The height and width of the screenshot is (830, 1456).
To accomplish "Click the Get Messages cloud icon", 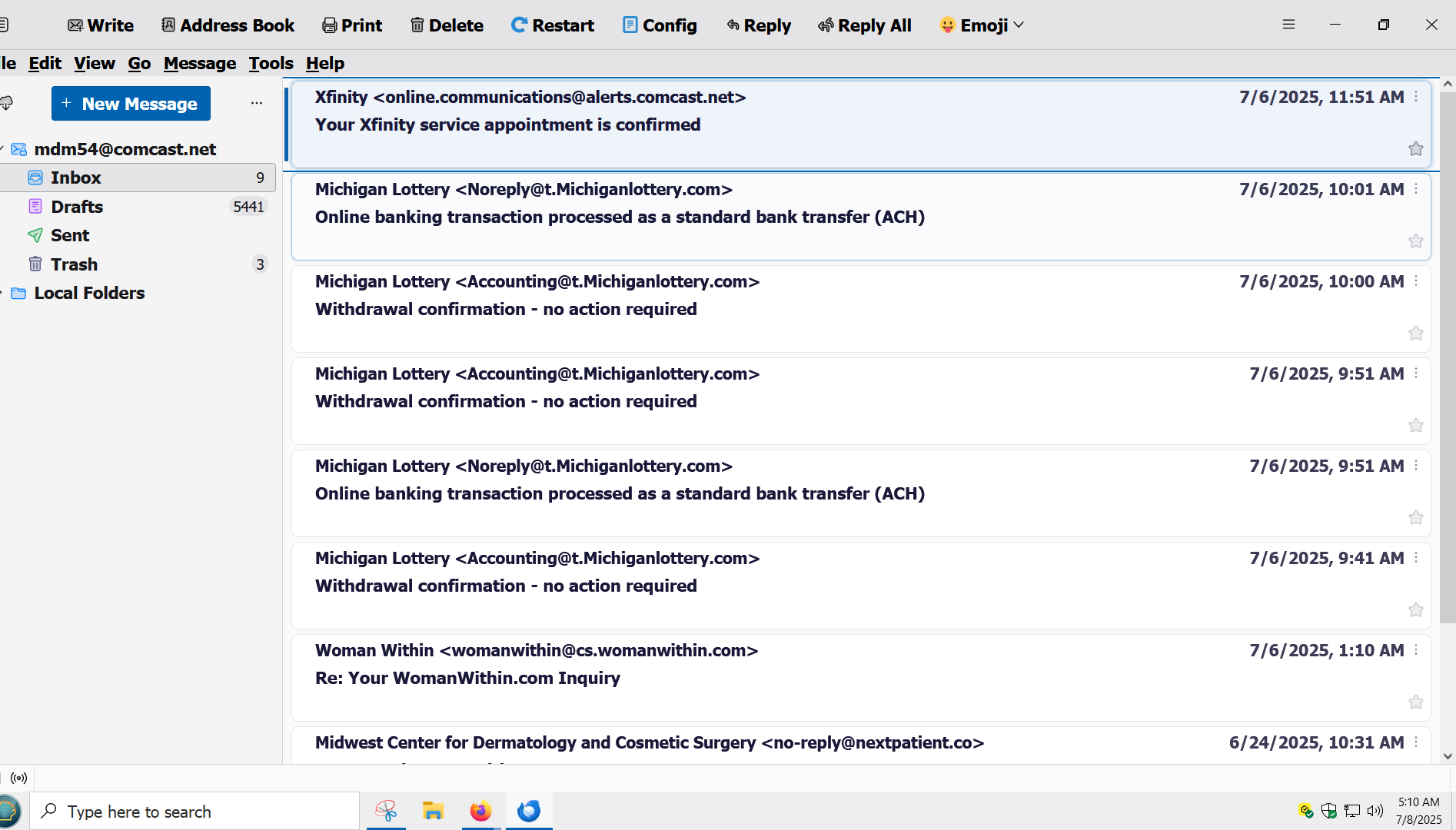I will (x=7, y=103).
